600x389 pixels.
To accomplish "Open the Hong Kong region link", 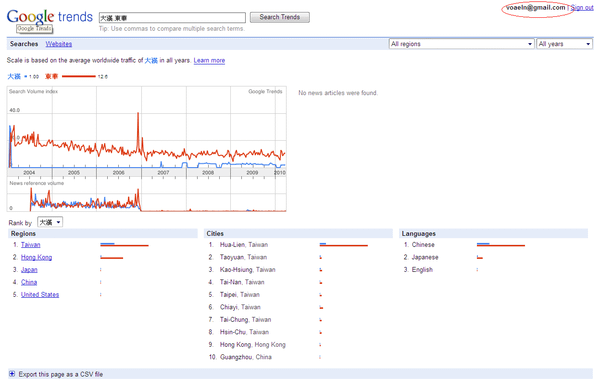I will [36, 257].
